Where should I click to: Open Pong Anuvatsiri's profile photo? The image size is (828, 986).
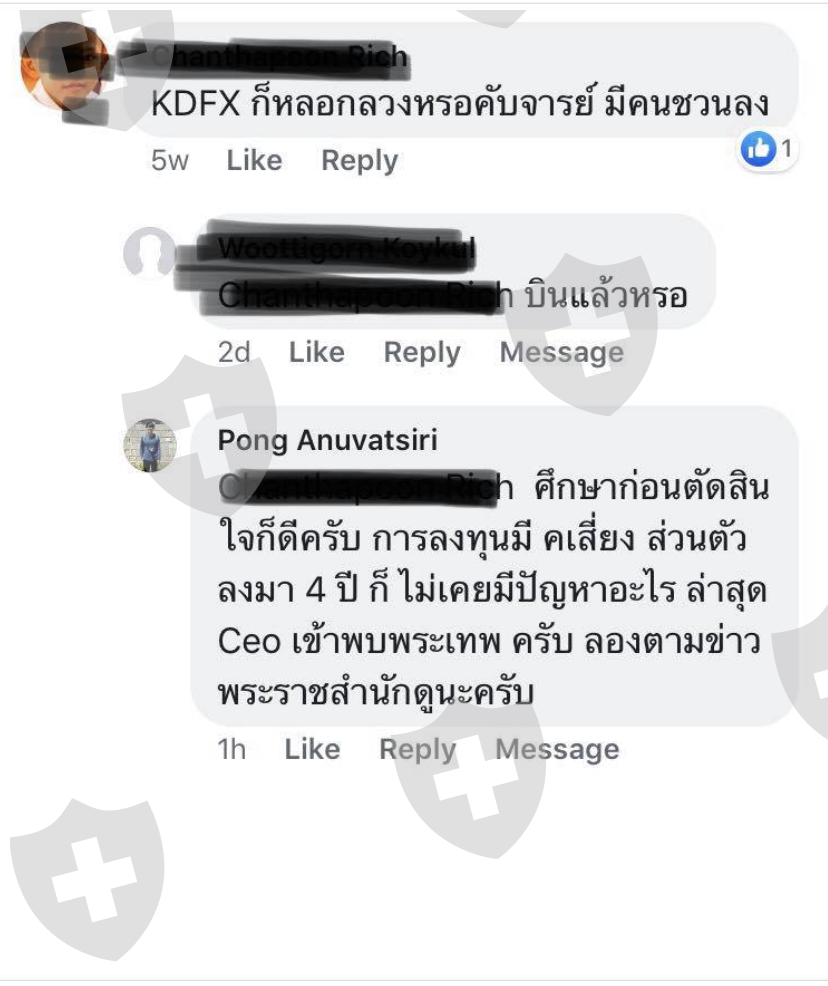pos(150,445)
